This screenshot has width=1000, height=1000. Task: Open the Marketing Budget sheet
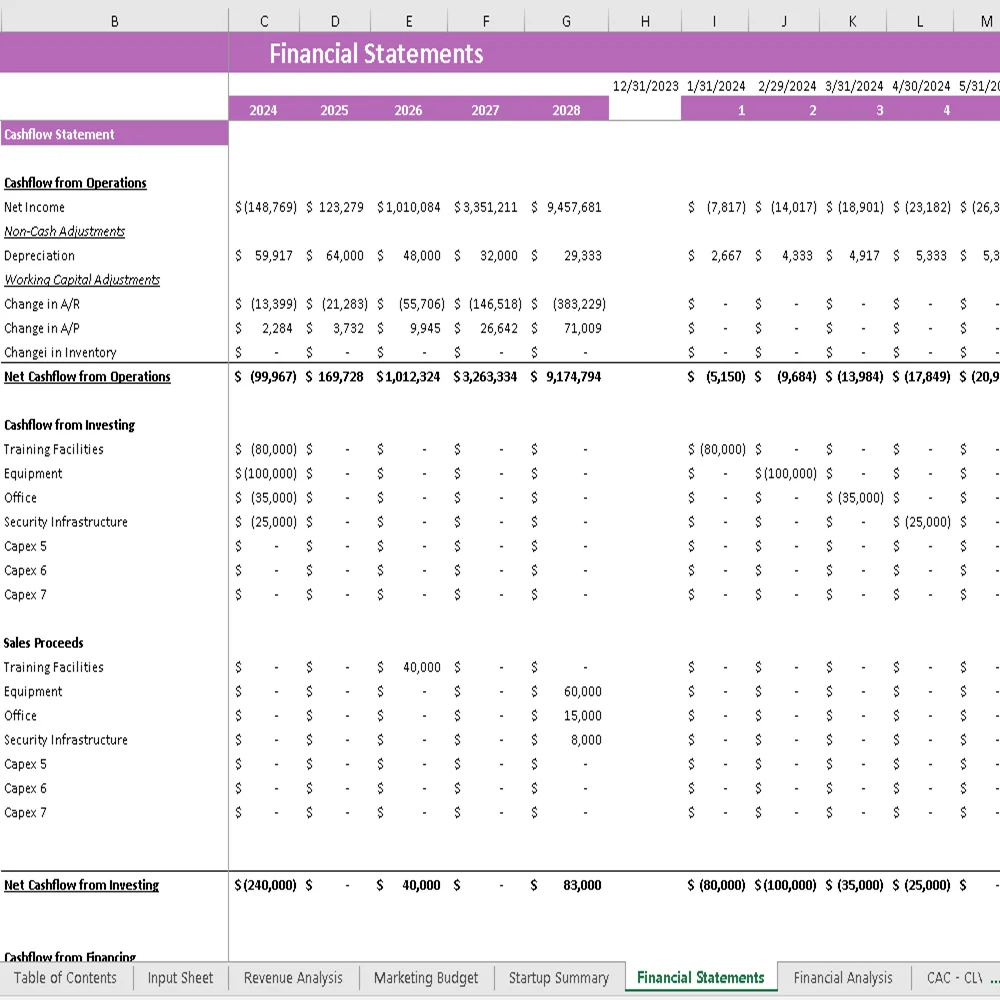pos(426,978)
